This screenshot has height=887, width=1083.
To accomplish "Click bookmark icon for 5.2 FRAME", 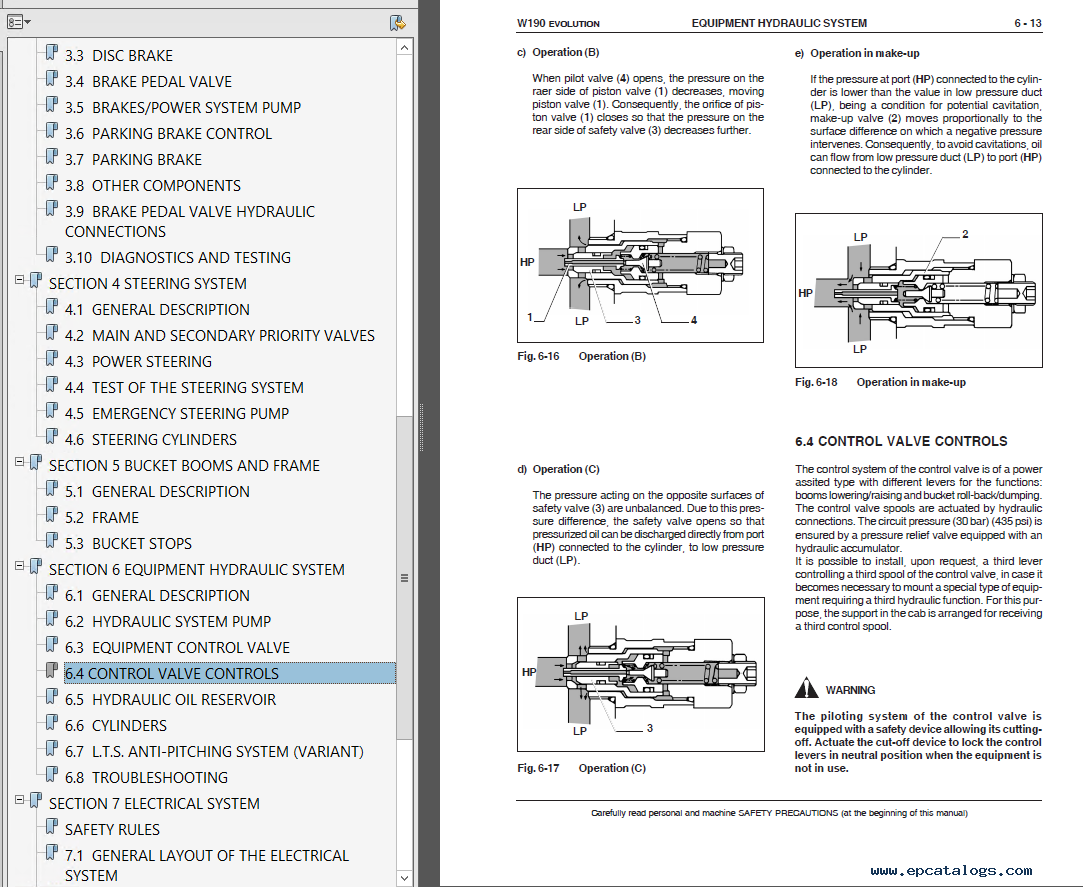I will pos(52,515).
